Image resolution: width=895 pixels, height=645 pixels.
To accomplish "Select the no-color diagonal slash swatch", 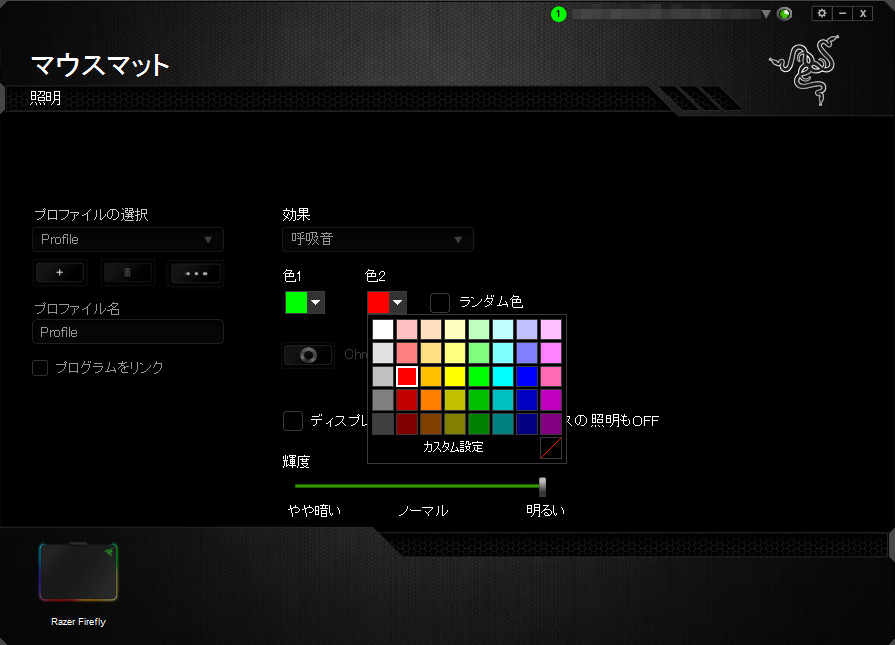I will pos(551,448).
